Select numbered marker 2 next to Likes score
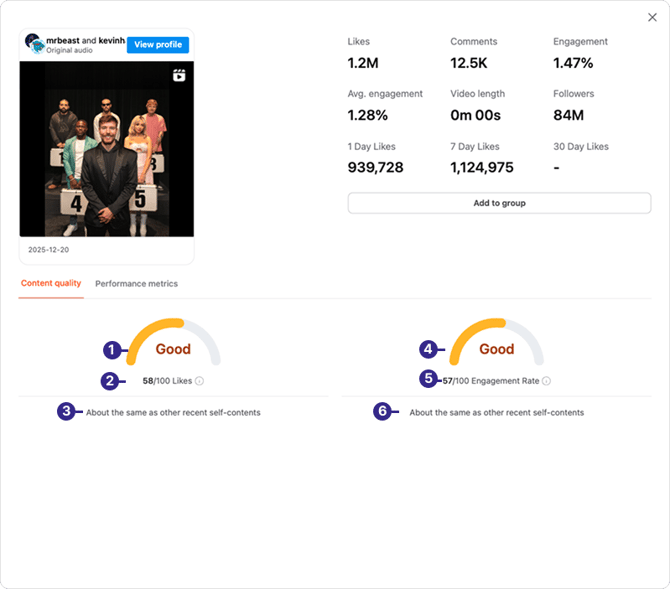 tap(112, 380)
